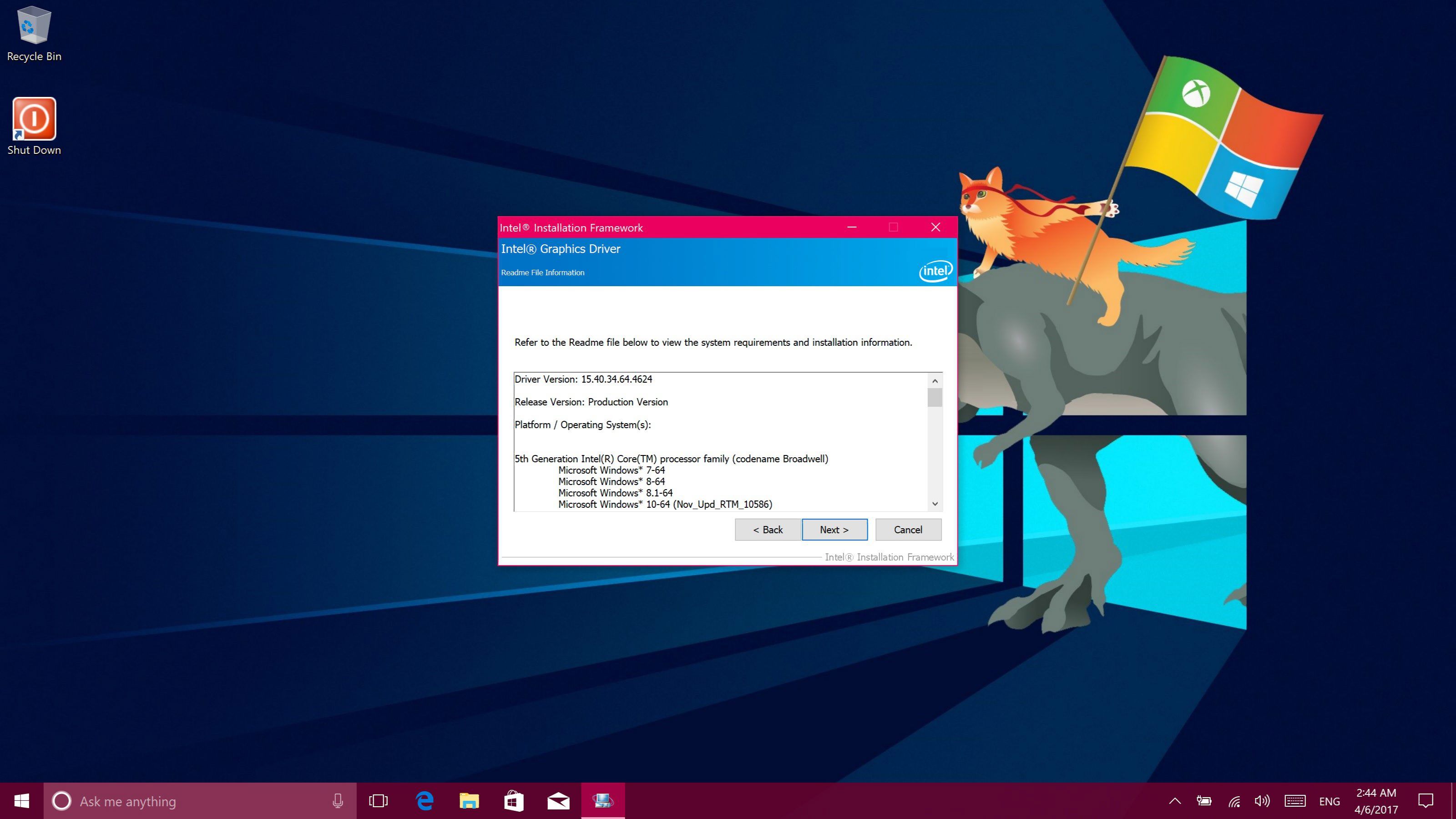Click the readme scrollbar down arrow
The width and height of the screenshot is (1456, 819).
tap(935, 504)
